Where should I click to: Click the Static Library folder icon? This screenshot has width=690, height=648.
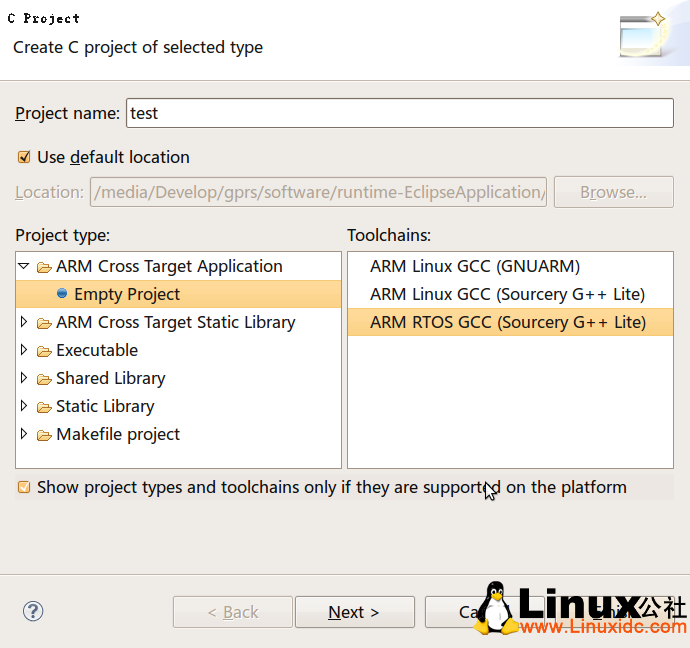tap(44, 407)
